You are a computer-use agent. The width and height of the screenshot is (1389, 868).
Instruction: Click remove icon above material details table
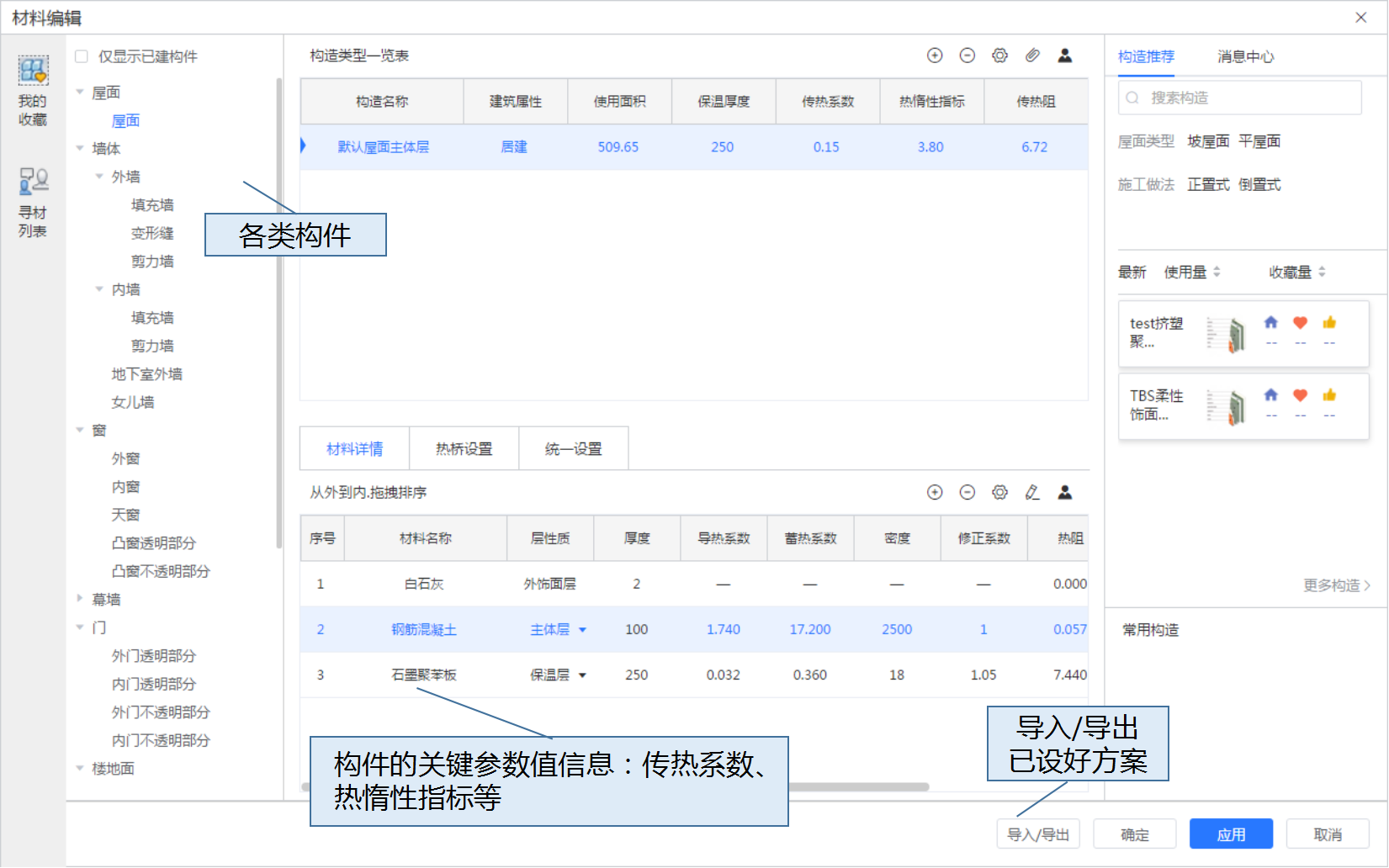point(968,493)
